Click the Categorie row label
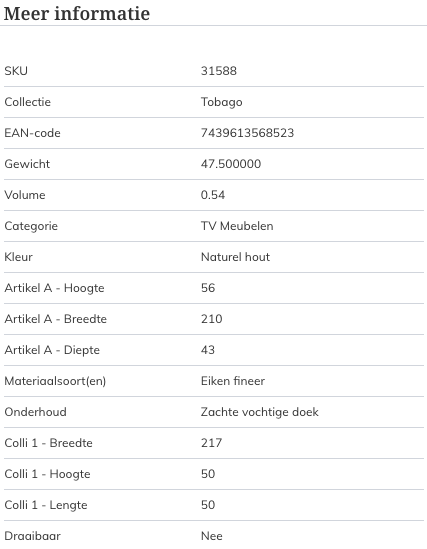This screenshot has width=427, height=549. pos(31,226)
